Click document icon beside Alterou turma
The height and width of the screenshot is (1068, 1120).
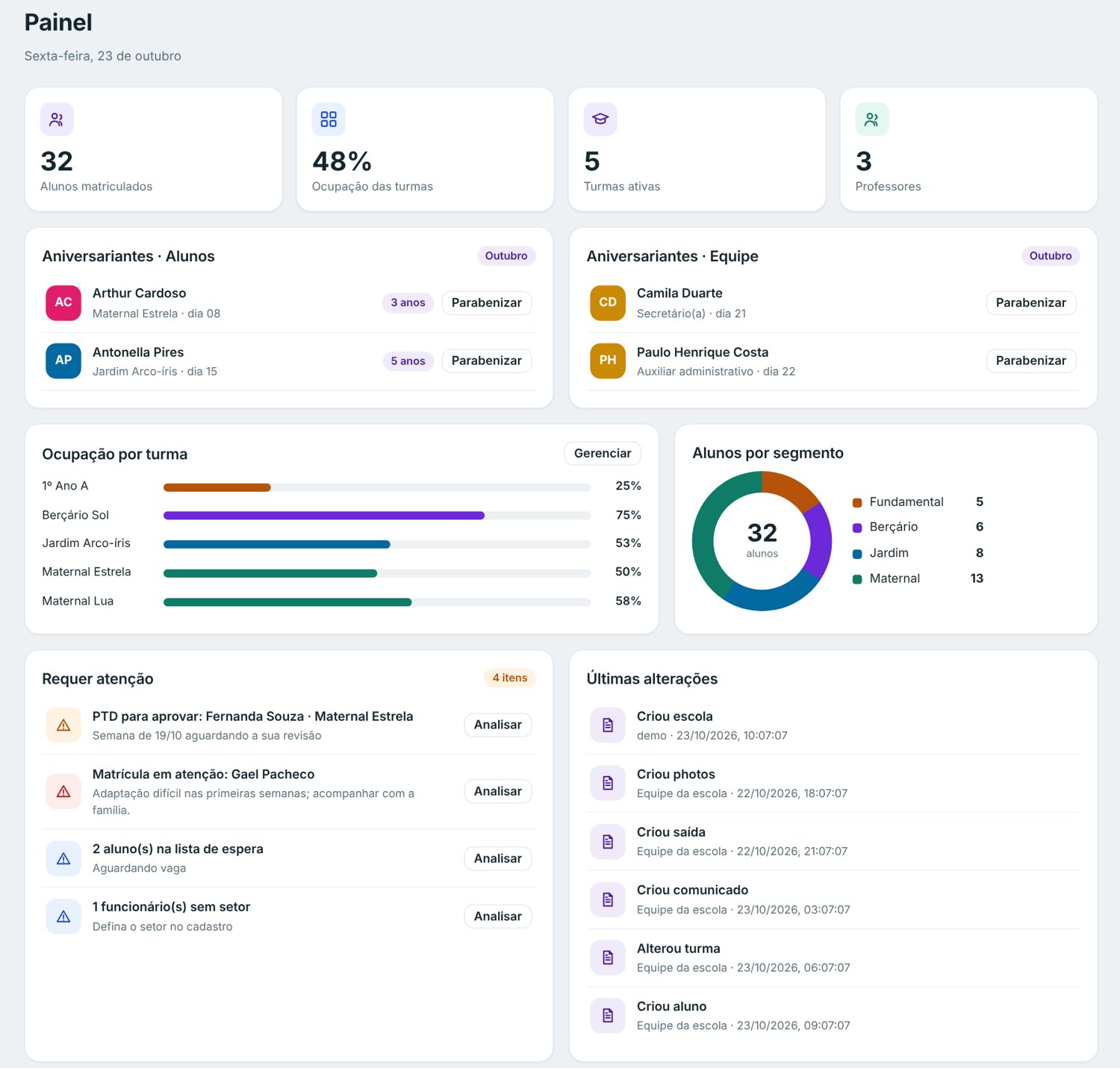tap(608, 958)
